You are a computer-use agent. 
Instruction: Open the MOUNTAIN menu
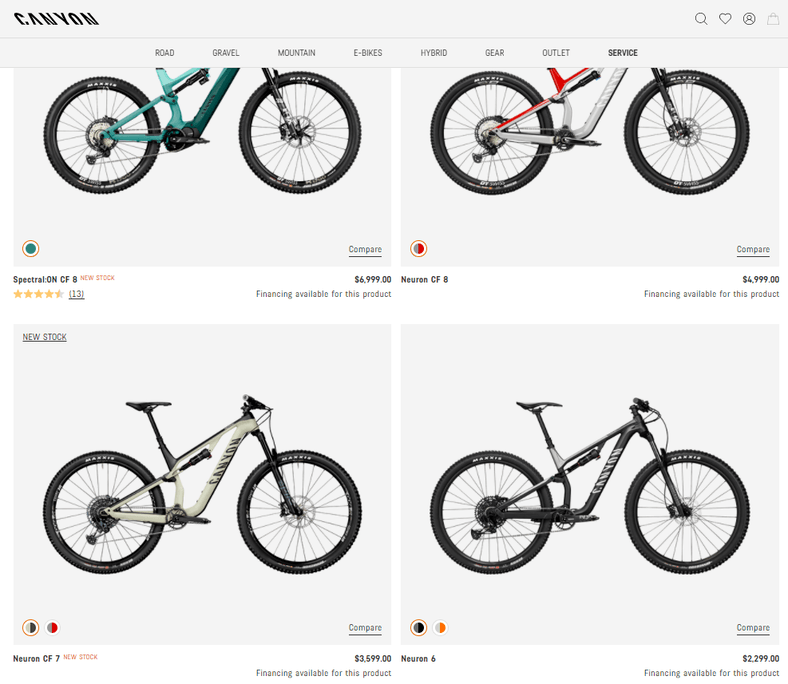[x=297, y=53]
